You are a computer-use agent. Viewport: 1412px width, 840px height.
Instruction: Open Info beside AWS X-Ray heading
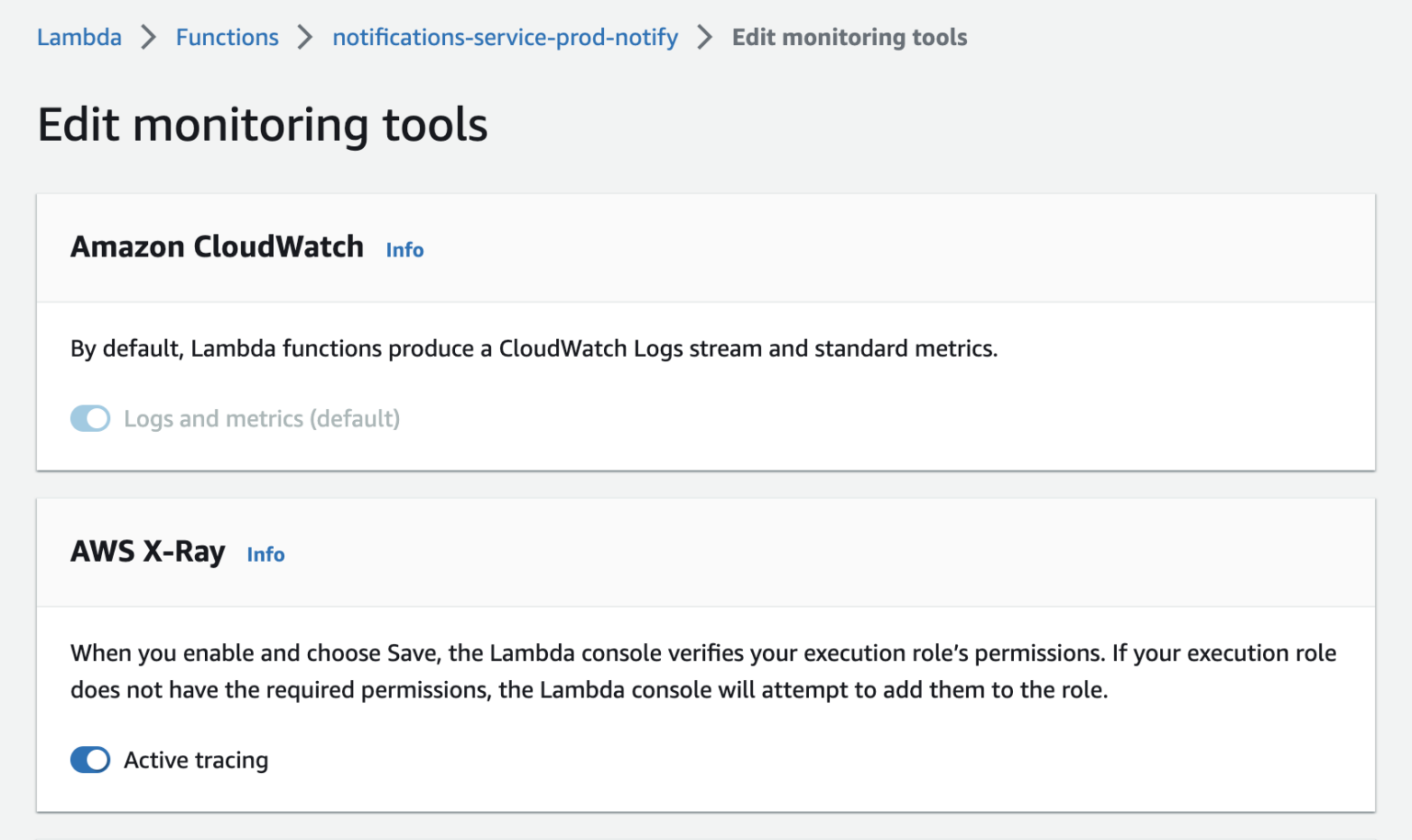[x=266, y=554]
